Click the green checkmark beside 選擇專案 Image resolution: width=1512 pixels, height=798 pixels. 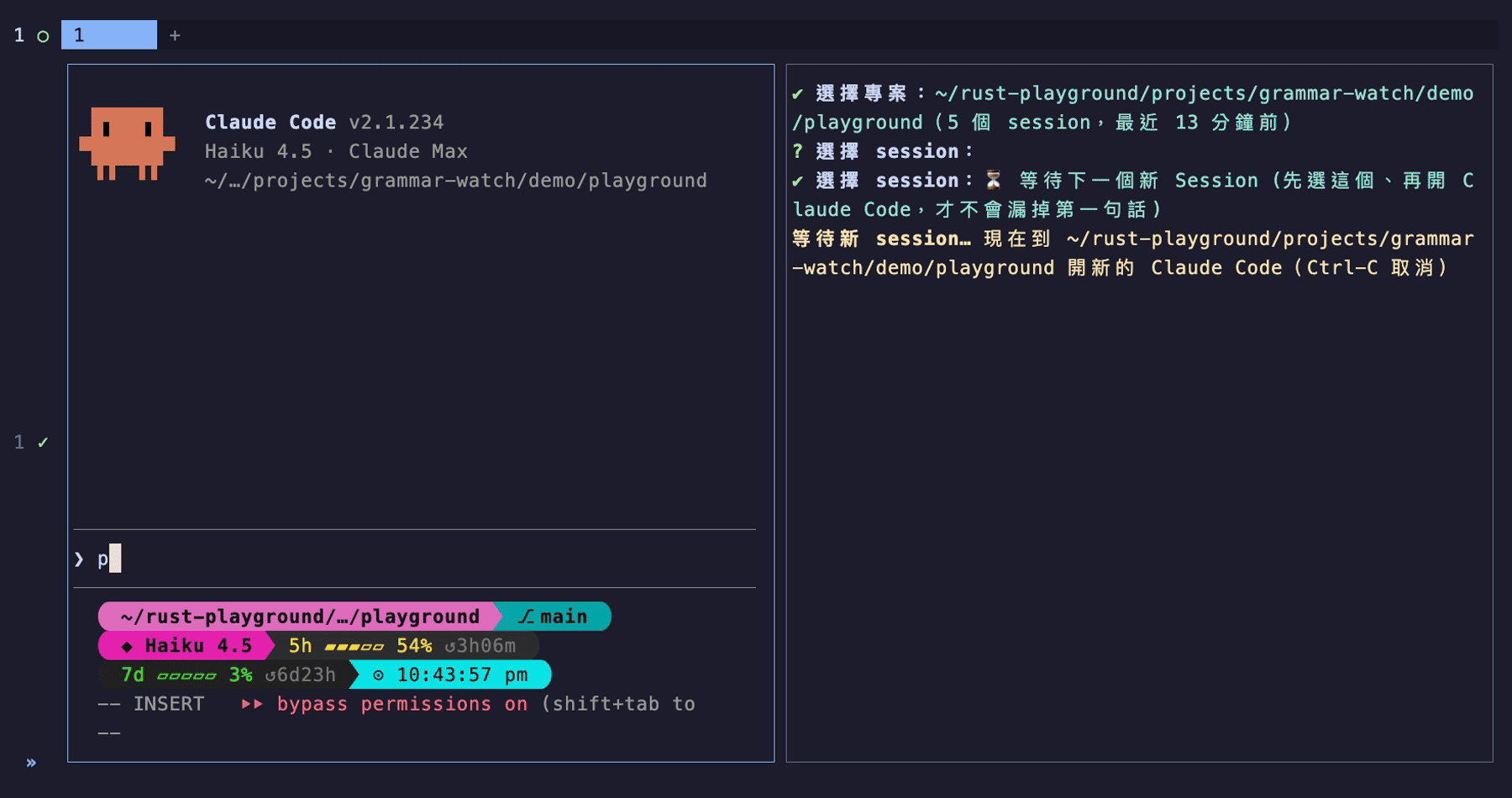tap(798, 94)
